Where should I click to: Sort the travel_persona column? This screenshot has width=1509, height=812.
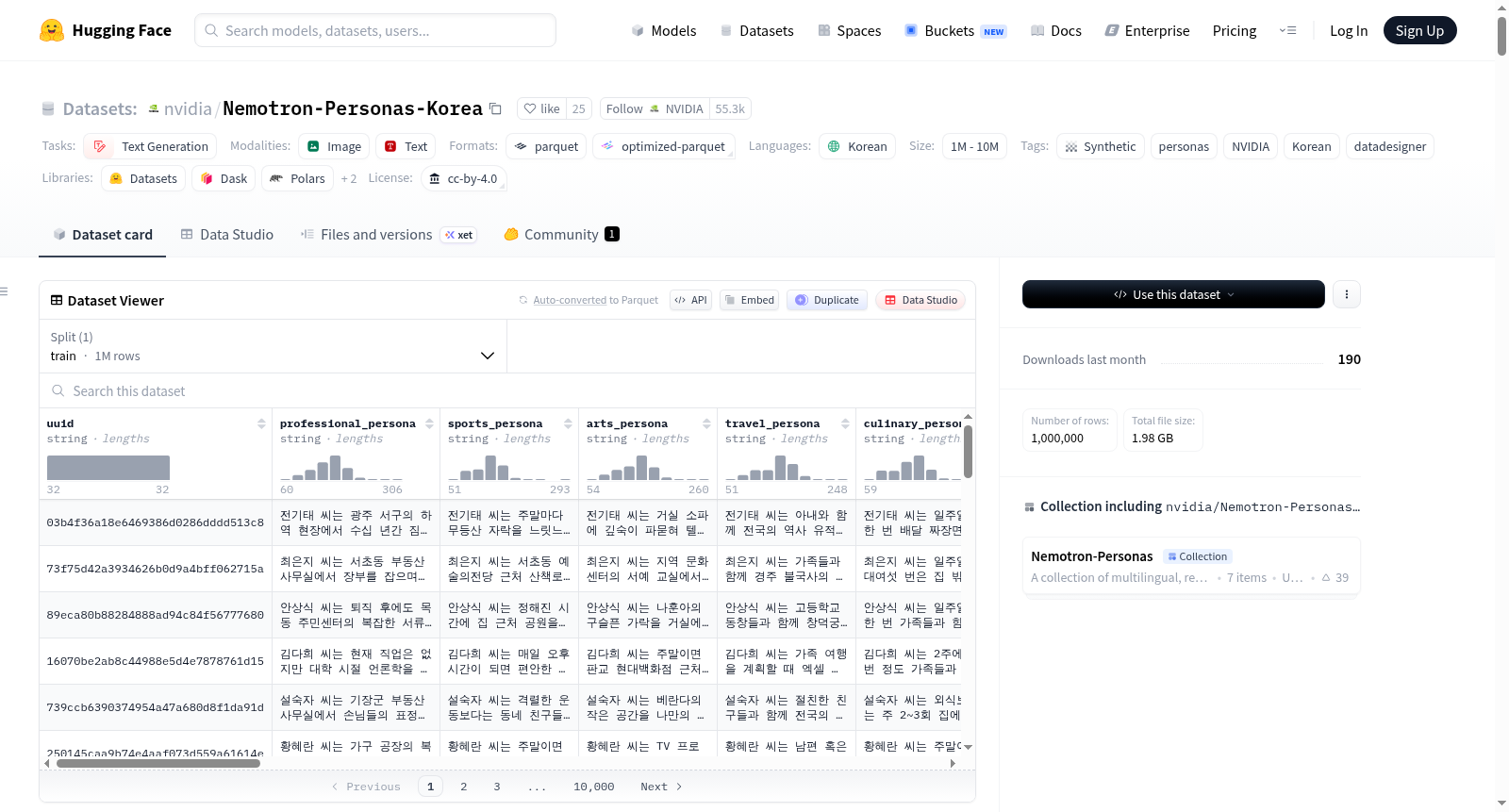click(845, 423)
